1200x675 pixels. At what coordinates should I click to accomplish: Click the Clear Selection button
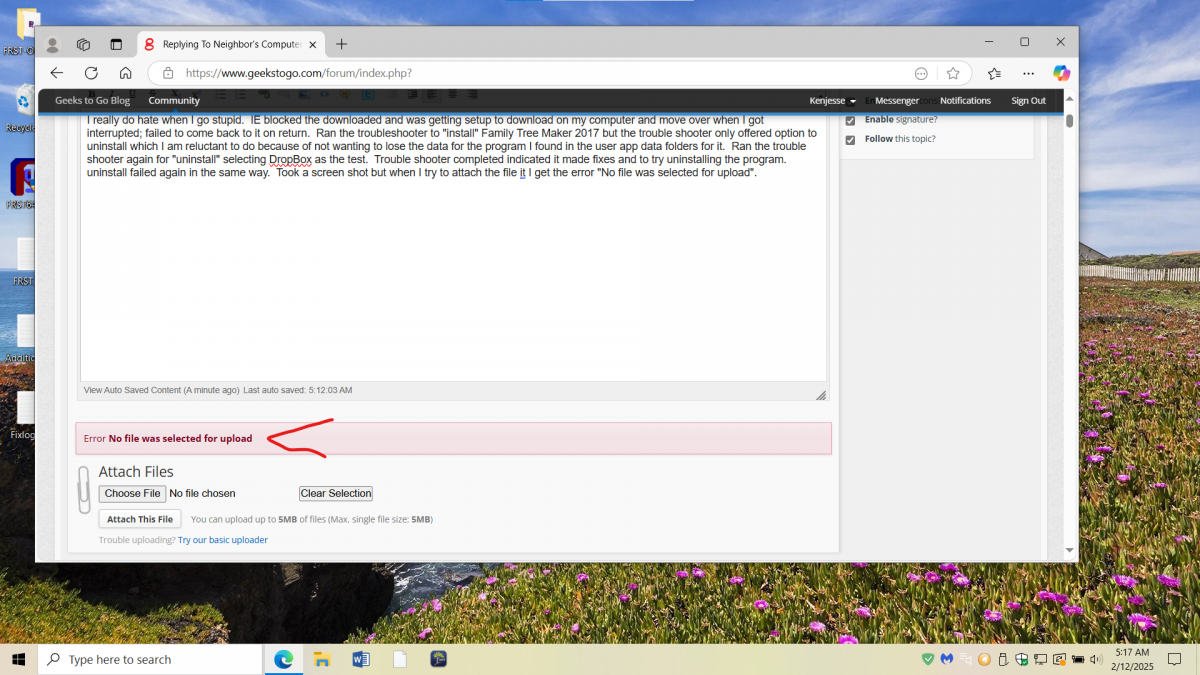(336, 493)
